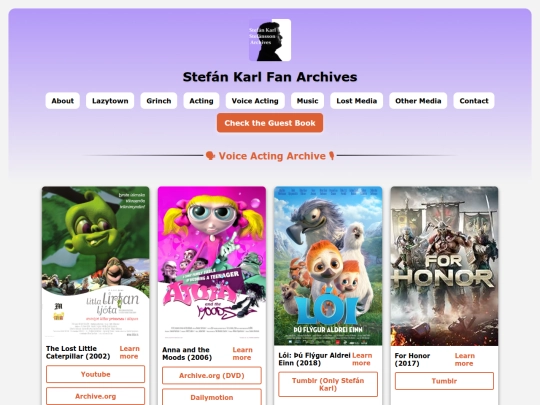Open the Contact page

point(474,101)
